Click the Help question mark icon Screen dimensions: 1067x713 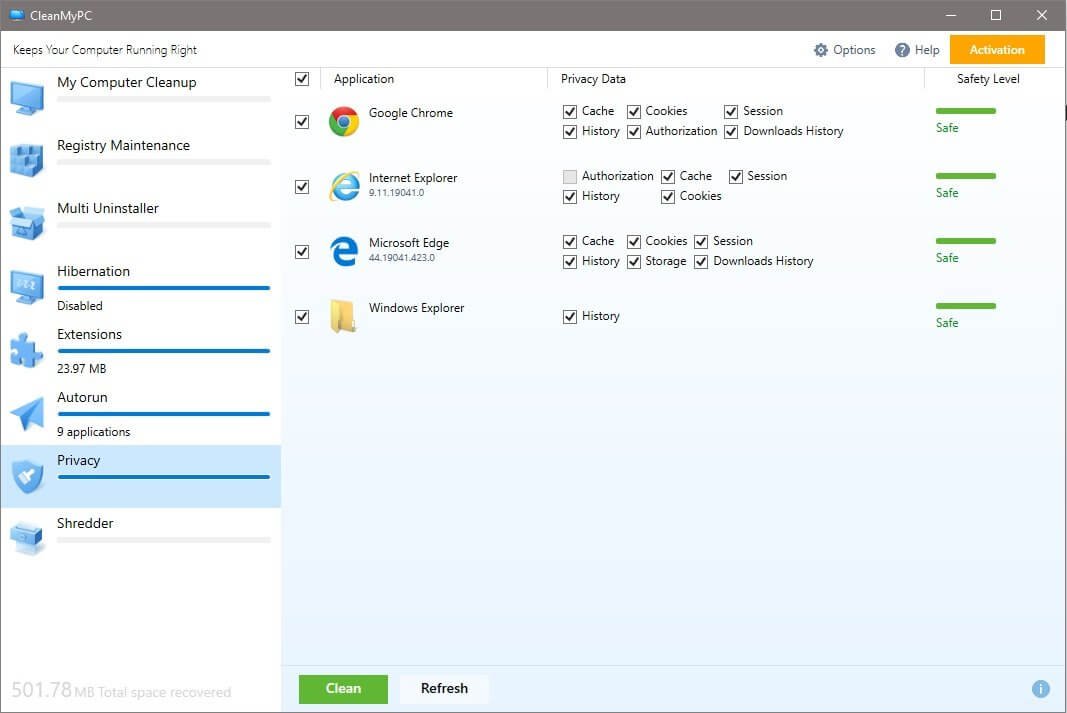pyautogui.click(x=902, y=50)
